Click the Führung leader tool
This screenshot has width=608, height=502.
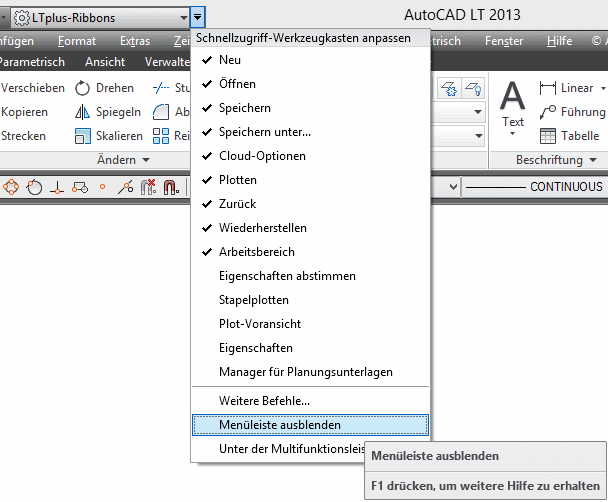[549, 112]
